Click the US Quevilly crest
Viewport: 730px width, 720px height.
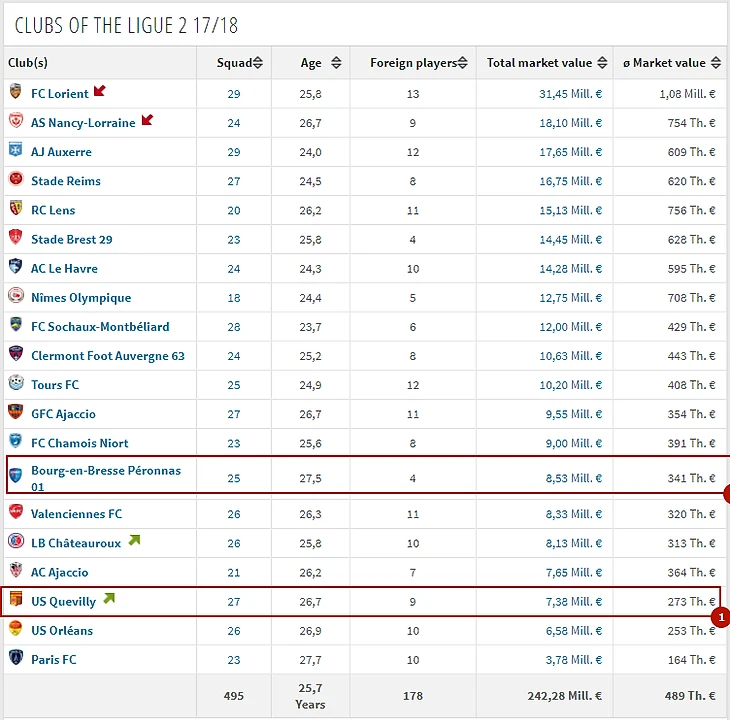[15, 599]
